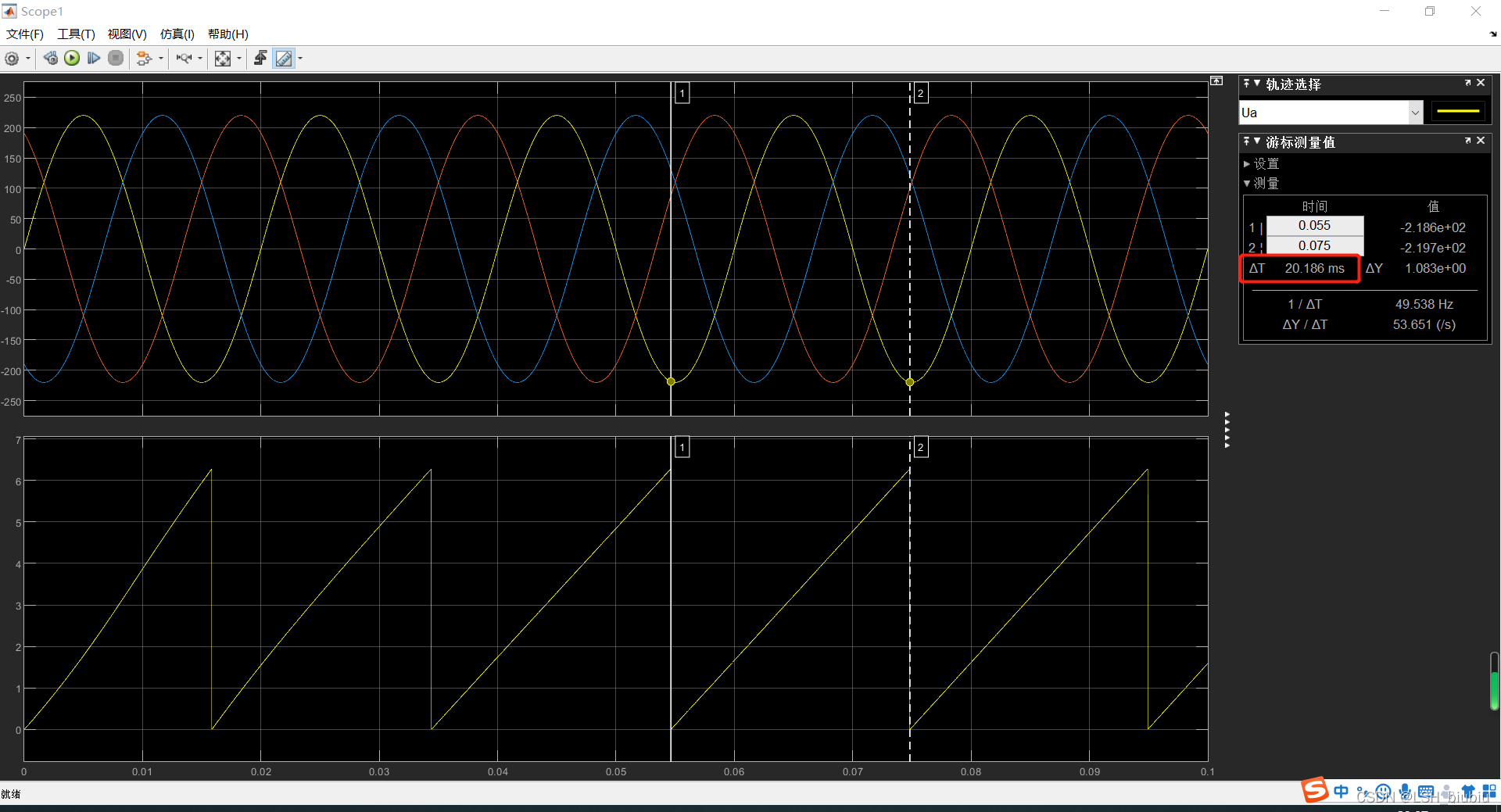Click the side panel collapse arrows handle
Viewport: 1501px width, 812px height.
(1227, 430)
